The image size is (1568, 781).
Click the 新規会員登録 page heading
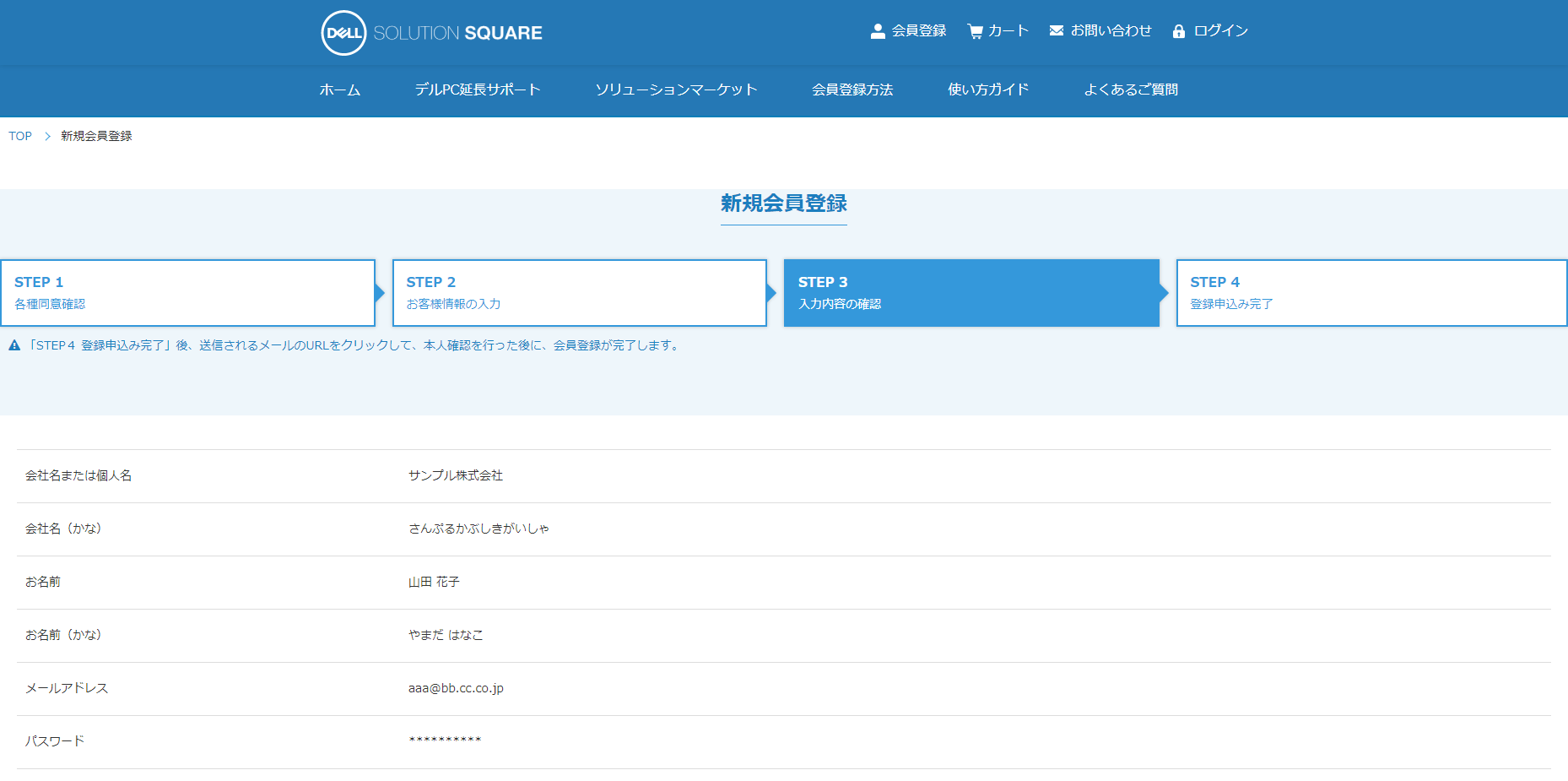(784, 203)
